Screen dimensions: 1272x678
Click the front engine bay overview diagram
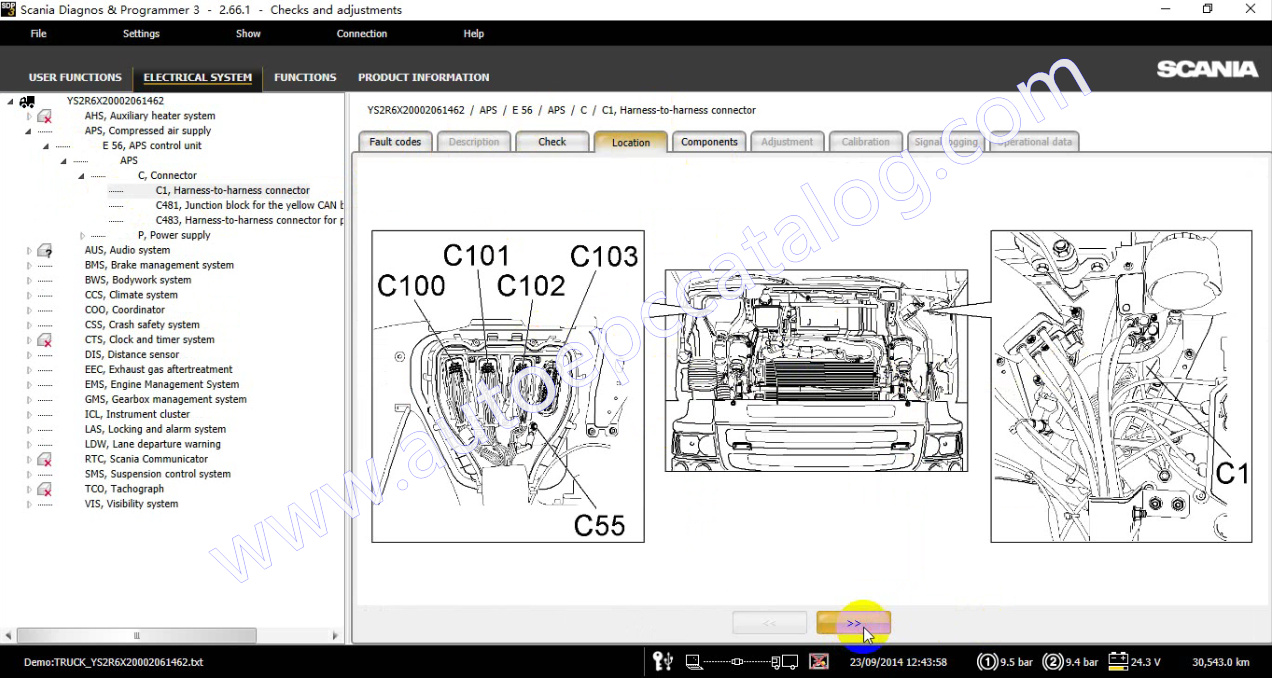[816, 370]
